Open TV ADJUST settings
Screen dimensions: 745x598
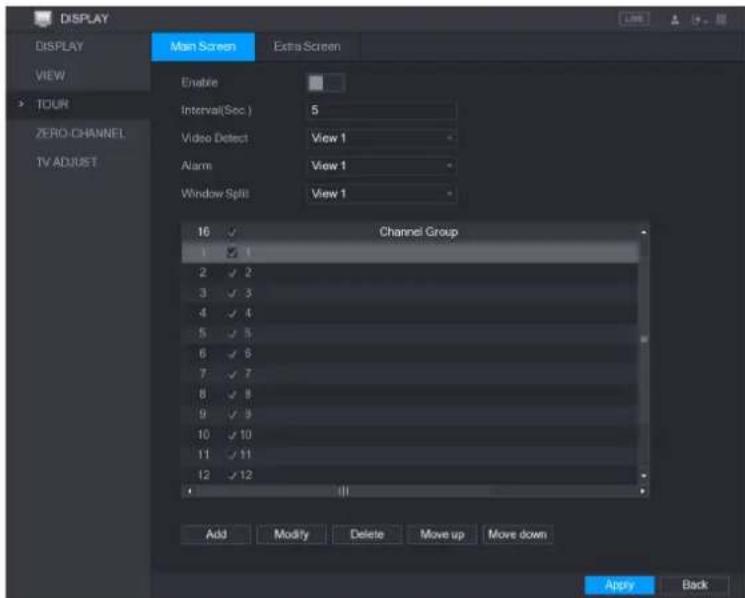pos(67,162)
